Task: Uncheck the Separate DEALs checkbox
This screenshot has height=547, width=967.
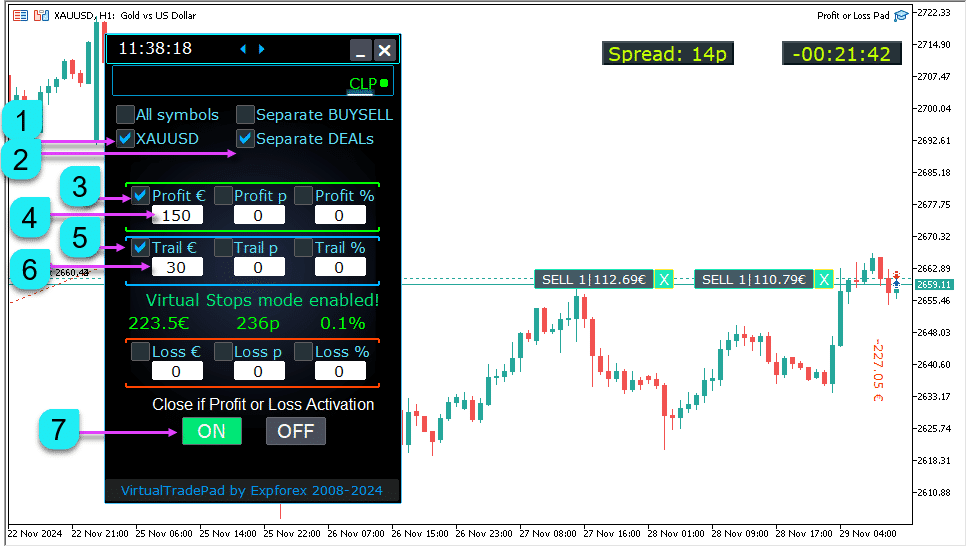Action: point(245,138)
